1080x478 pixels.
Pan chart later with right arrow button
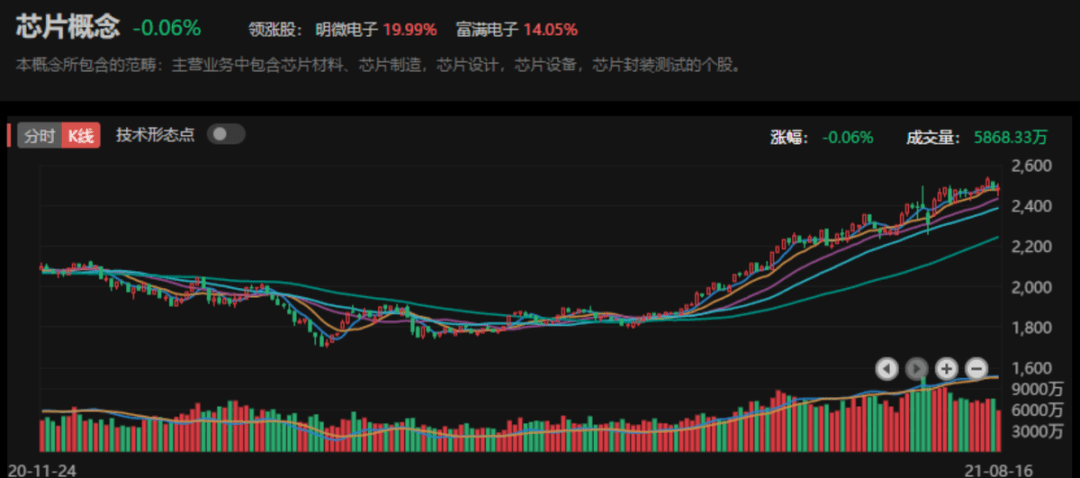(x=917, y=369)
